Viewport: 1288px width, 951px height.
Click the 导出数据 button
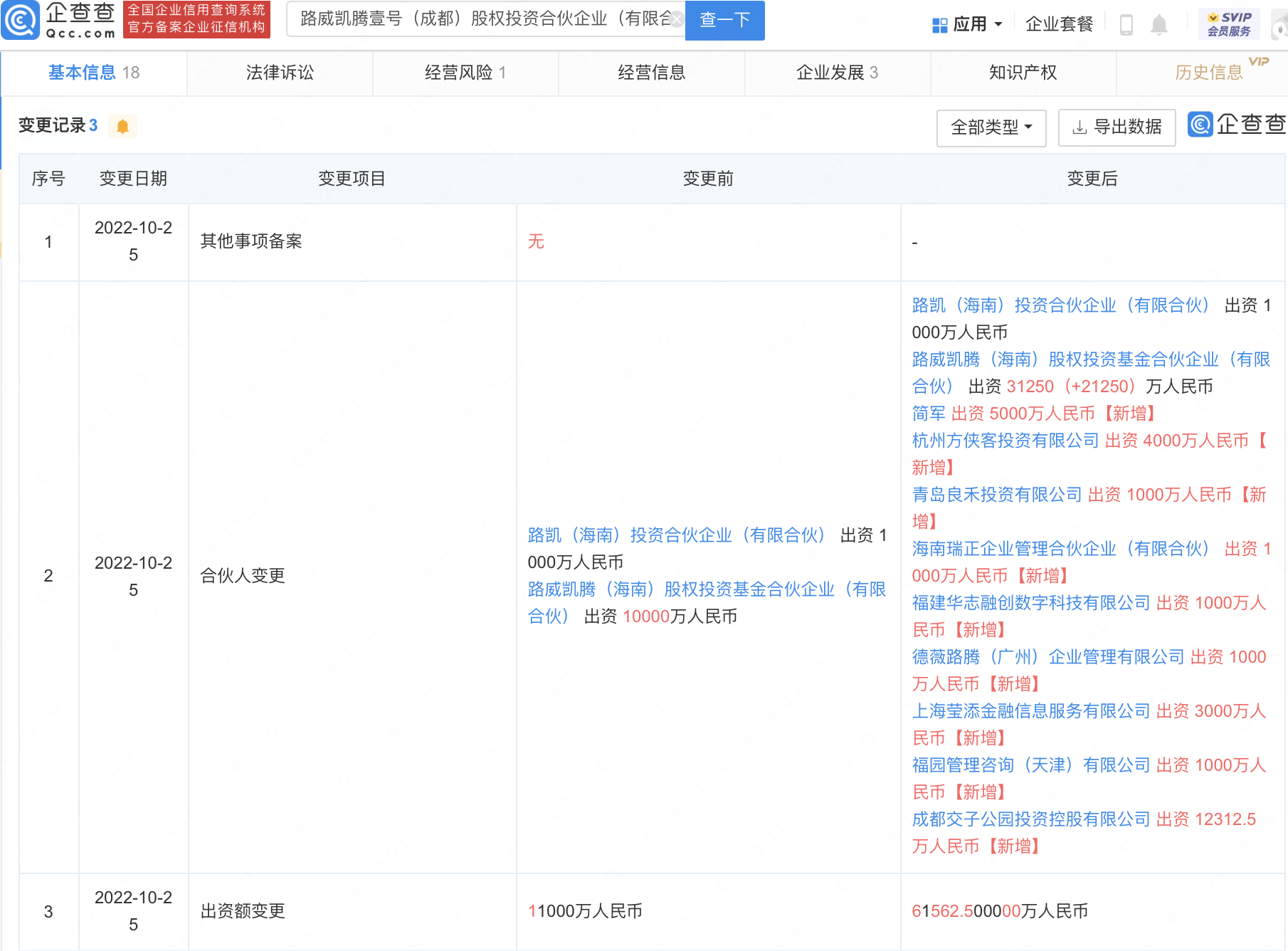point(1117,127)
